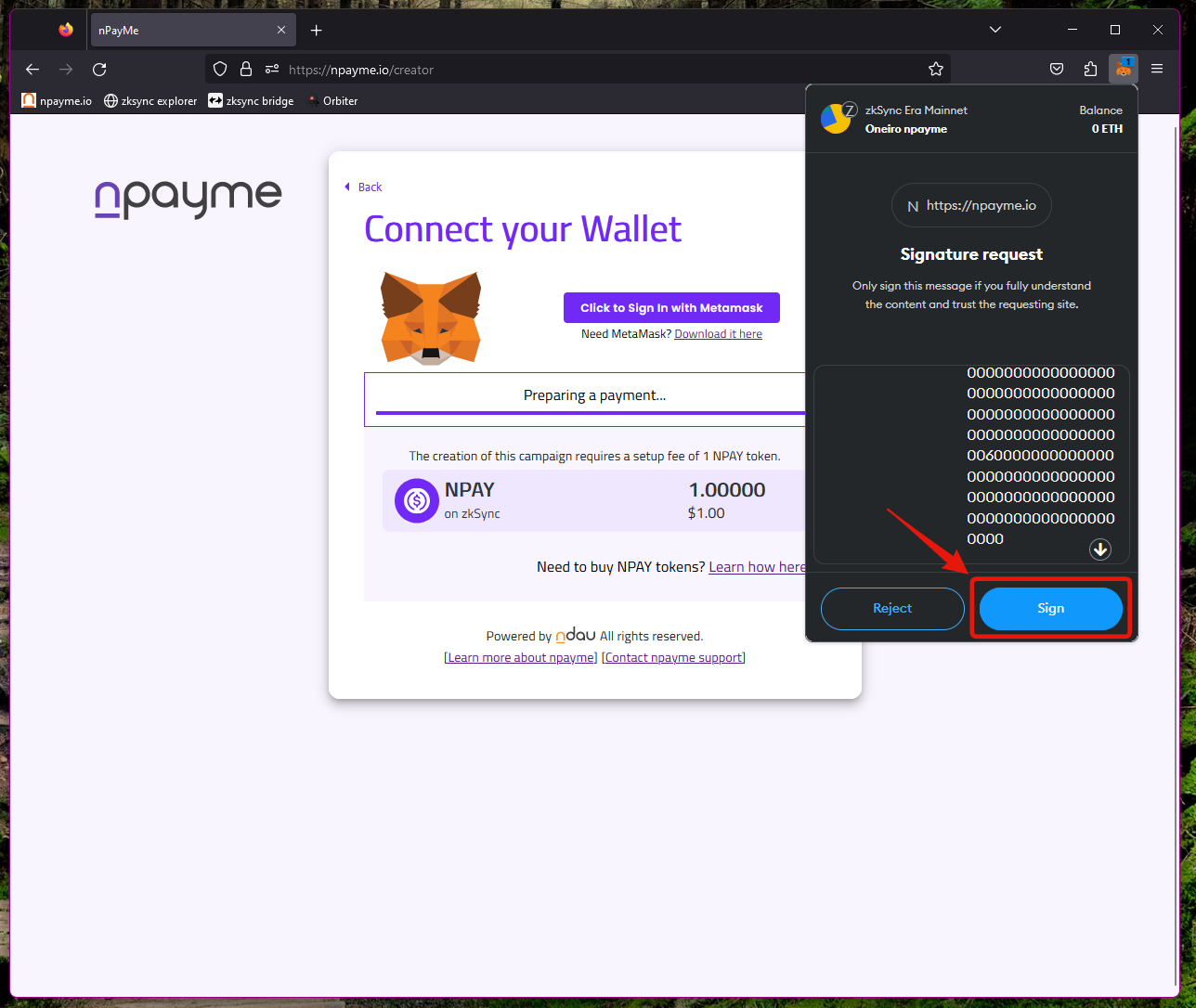Open the list all tabs dropdown
The image size is (1196, 1008).
tap(995, 30)
